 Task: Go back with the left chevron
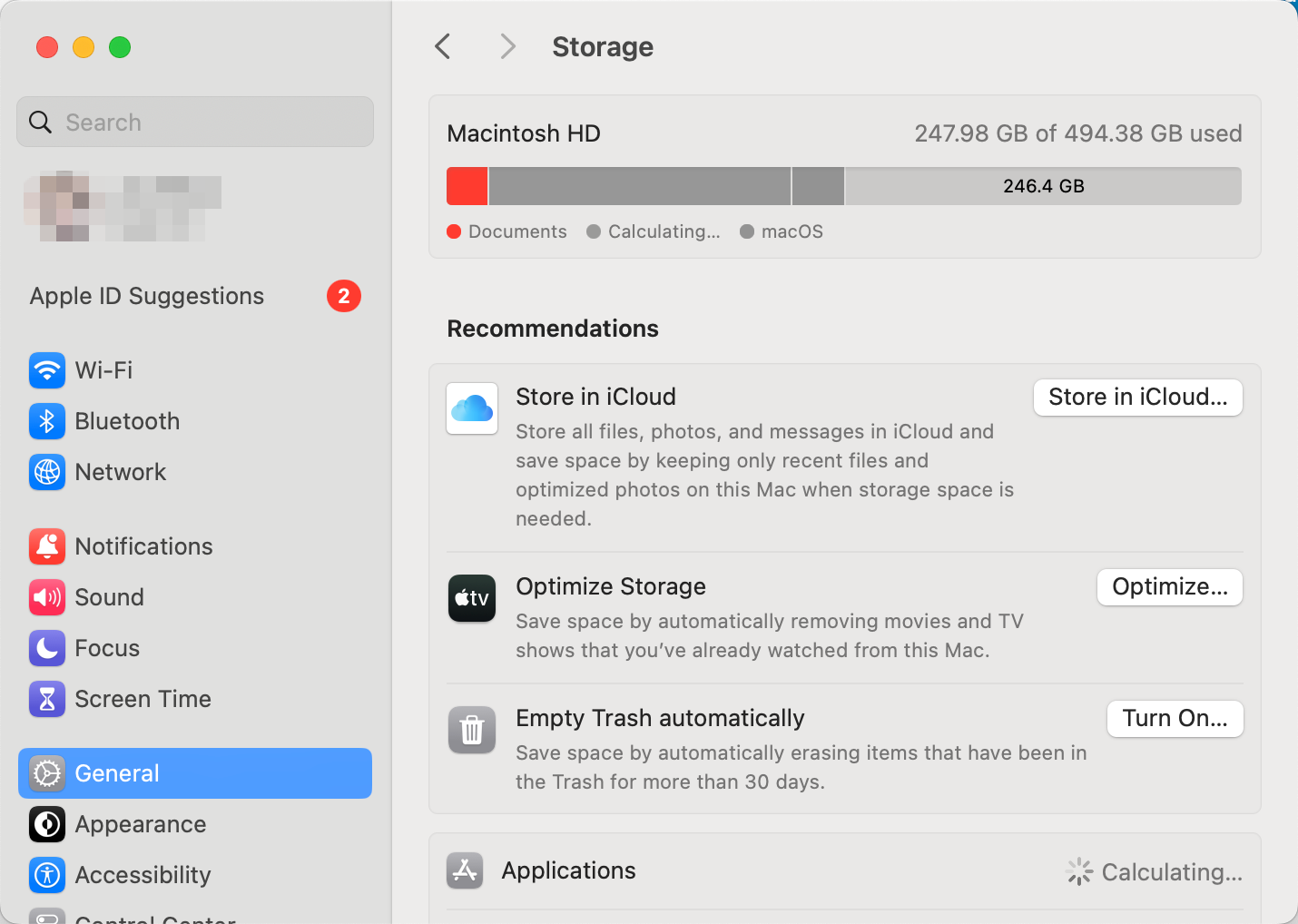tap(443, 46)
